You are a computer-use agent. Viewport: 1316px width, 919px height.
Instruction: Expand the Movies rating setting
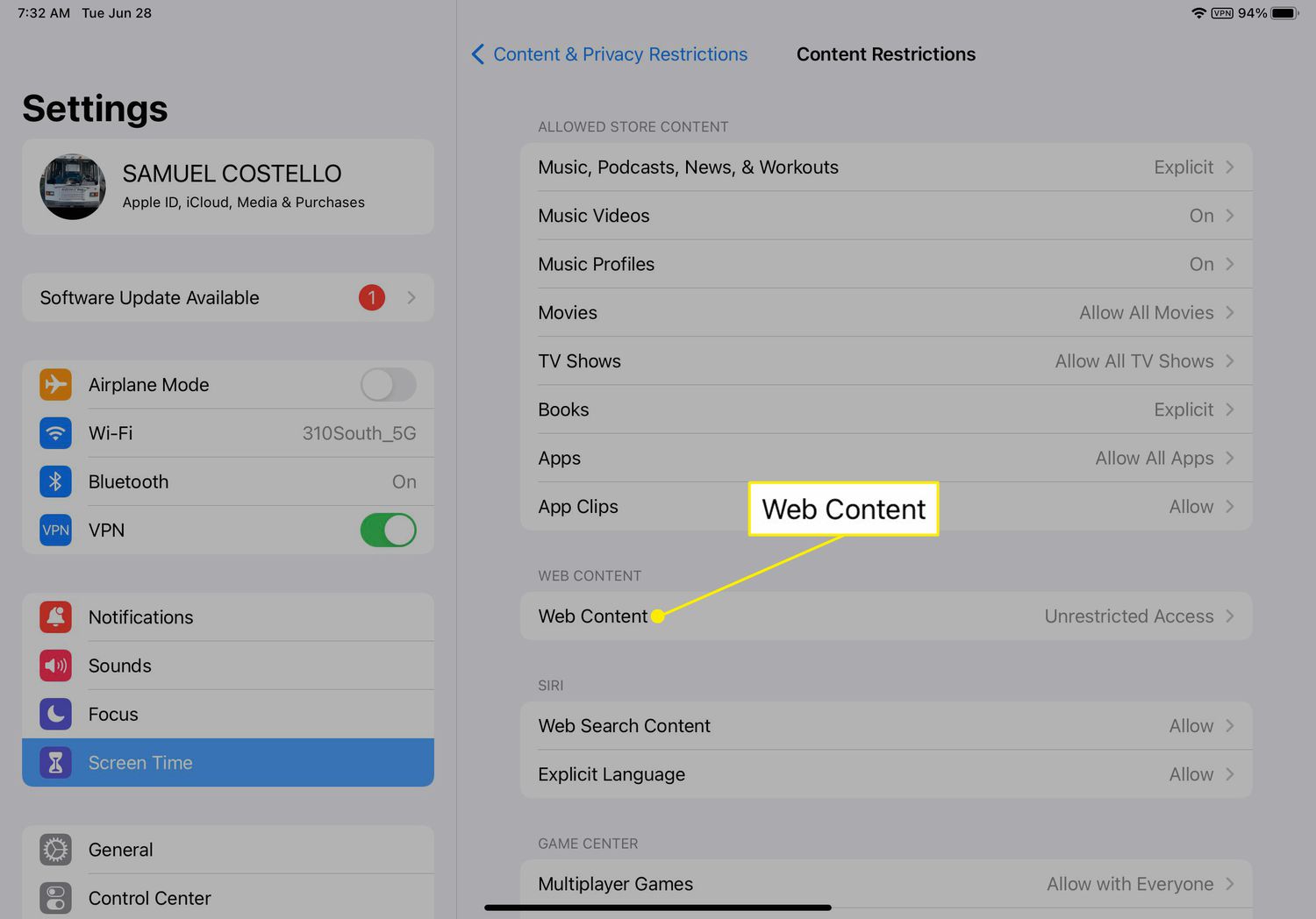coord(885,313)
